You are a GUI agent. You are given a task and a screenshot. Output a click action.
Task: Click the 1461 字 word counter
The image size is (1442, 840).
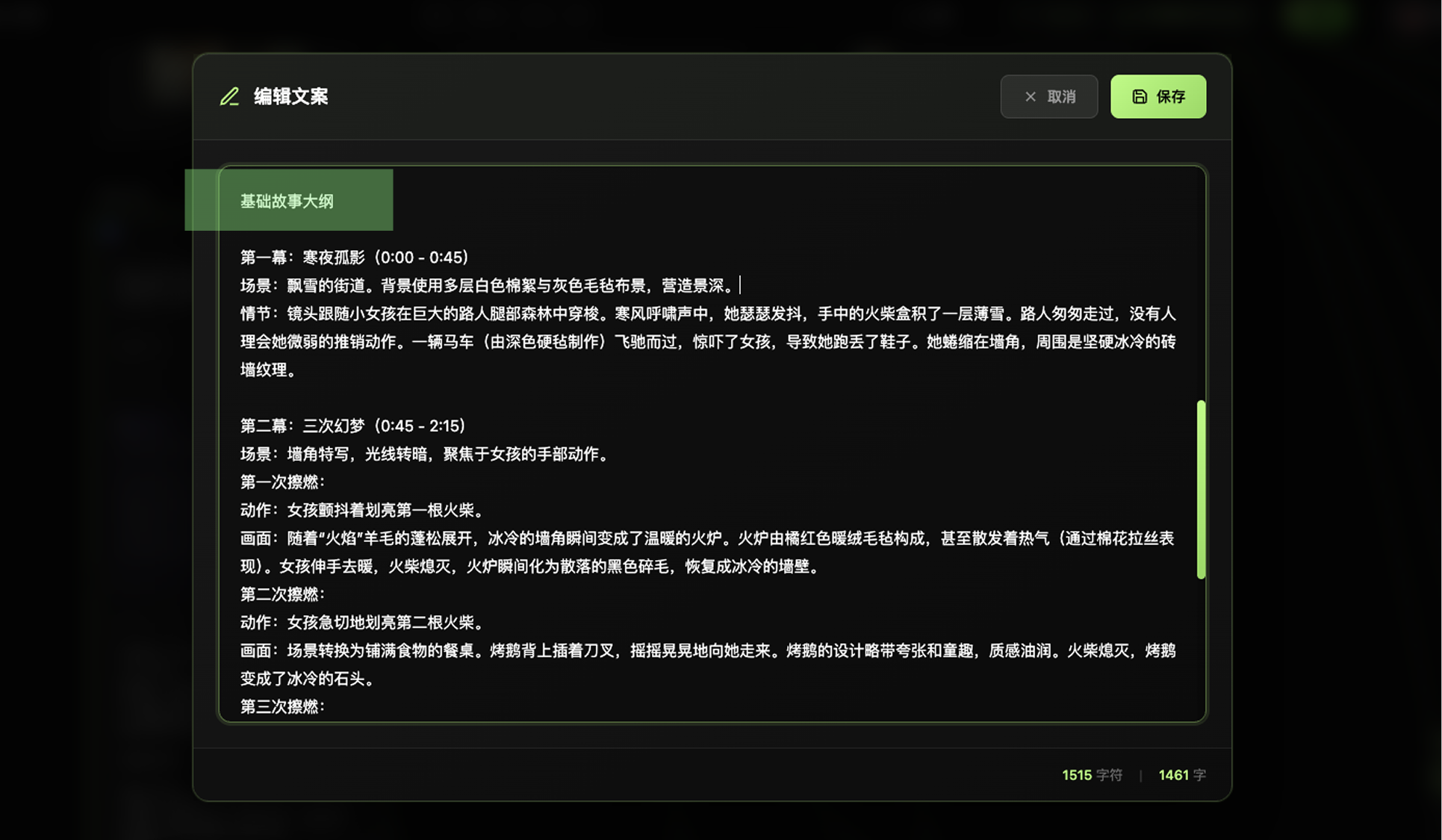coord(1181,775)
